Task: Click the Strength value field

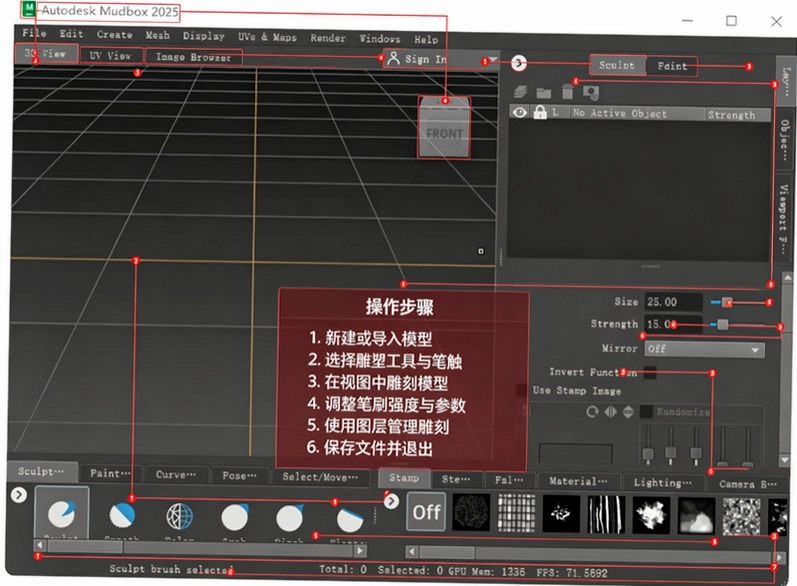Action: (673, 324)
